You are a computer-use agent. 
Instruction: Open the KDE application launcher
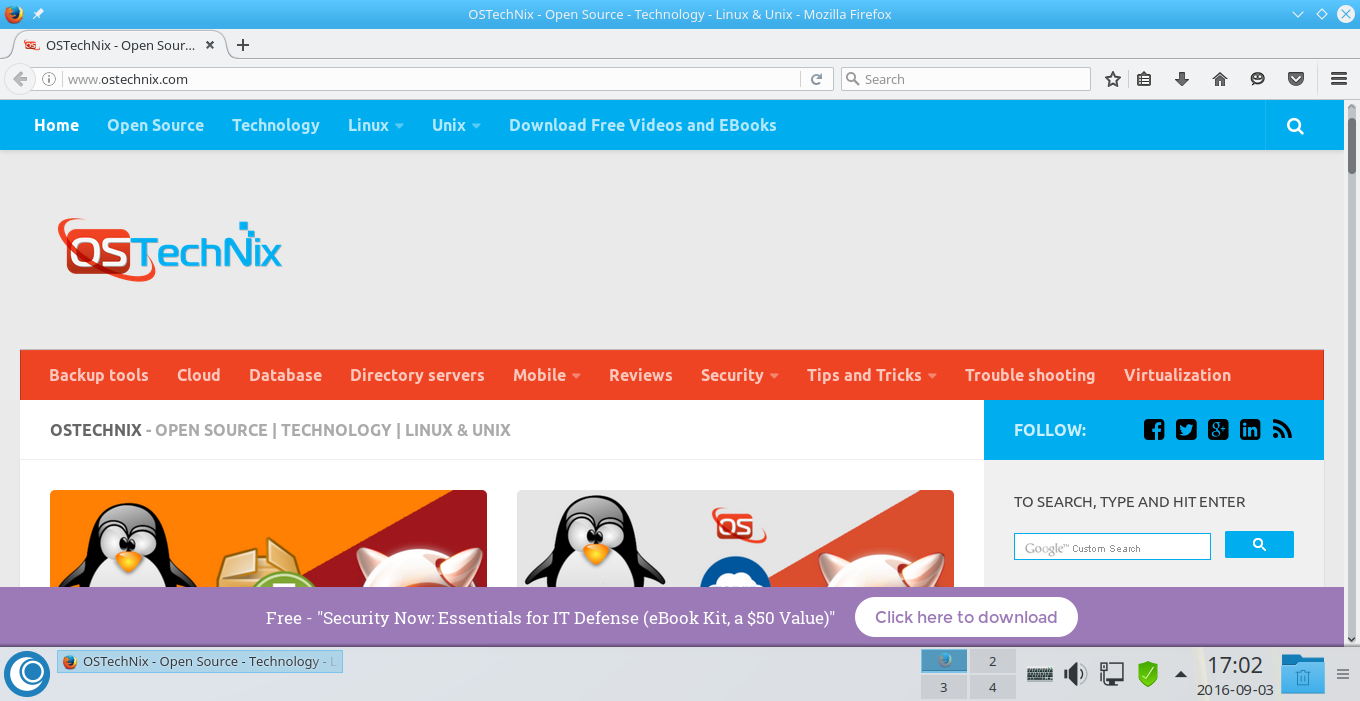coord(27,673)
